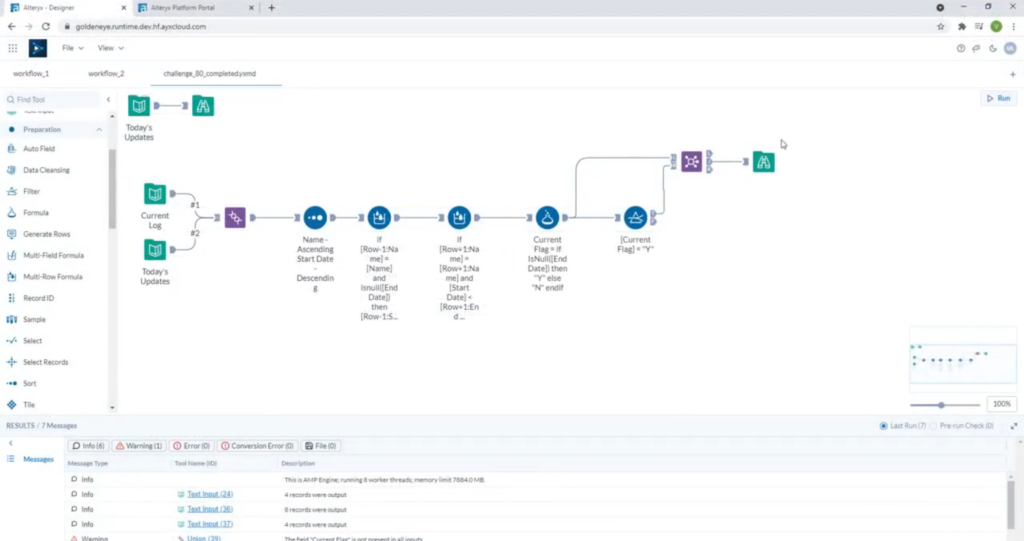Switch to the workflow_2 tab

pyautogui.click(x=106, y=74)
